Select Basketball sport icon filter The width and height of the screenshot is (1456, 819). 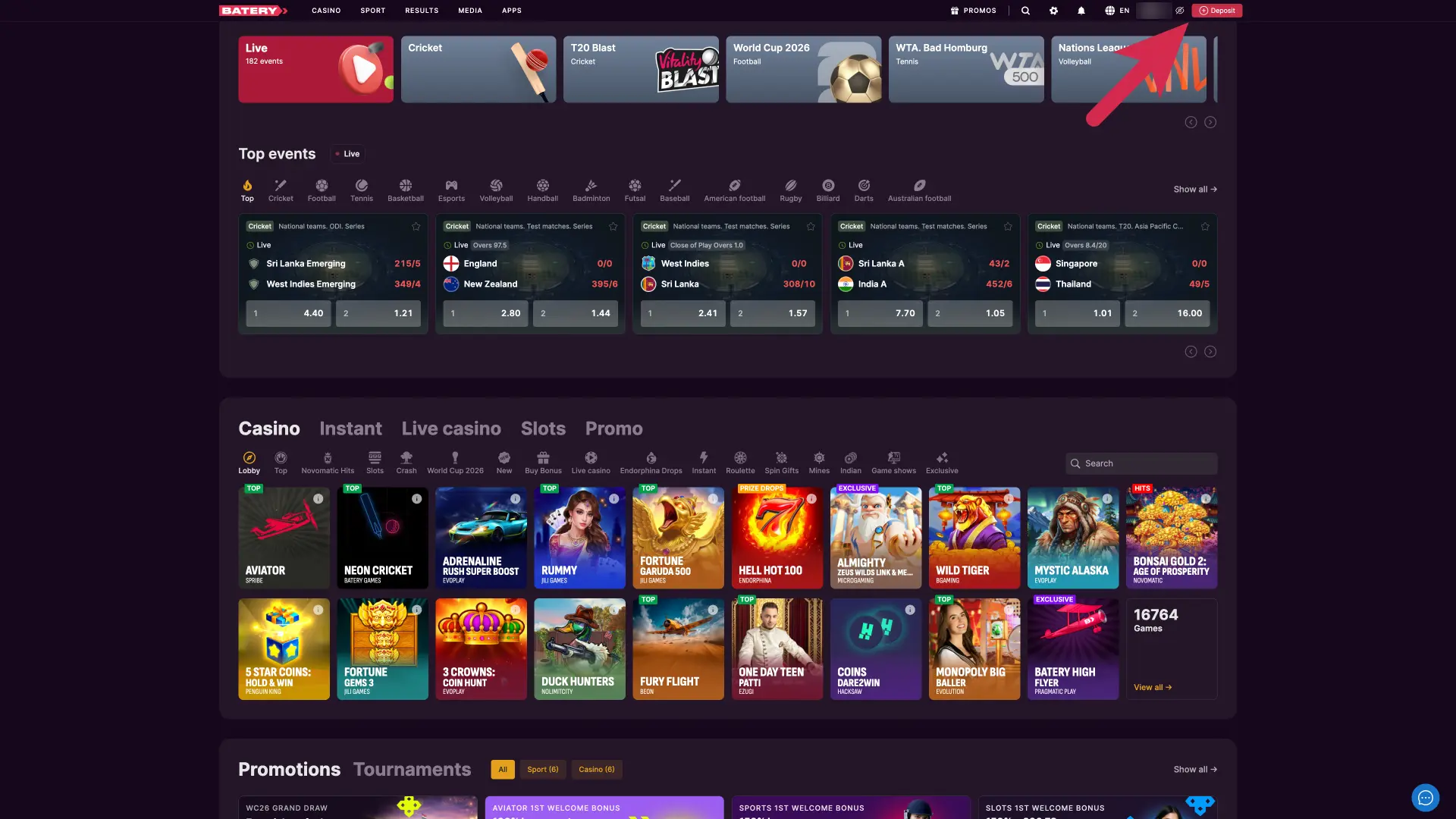pyautogui.click(x=406, y=190)
